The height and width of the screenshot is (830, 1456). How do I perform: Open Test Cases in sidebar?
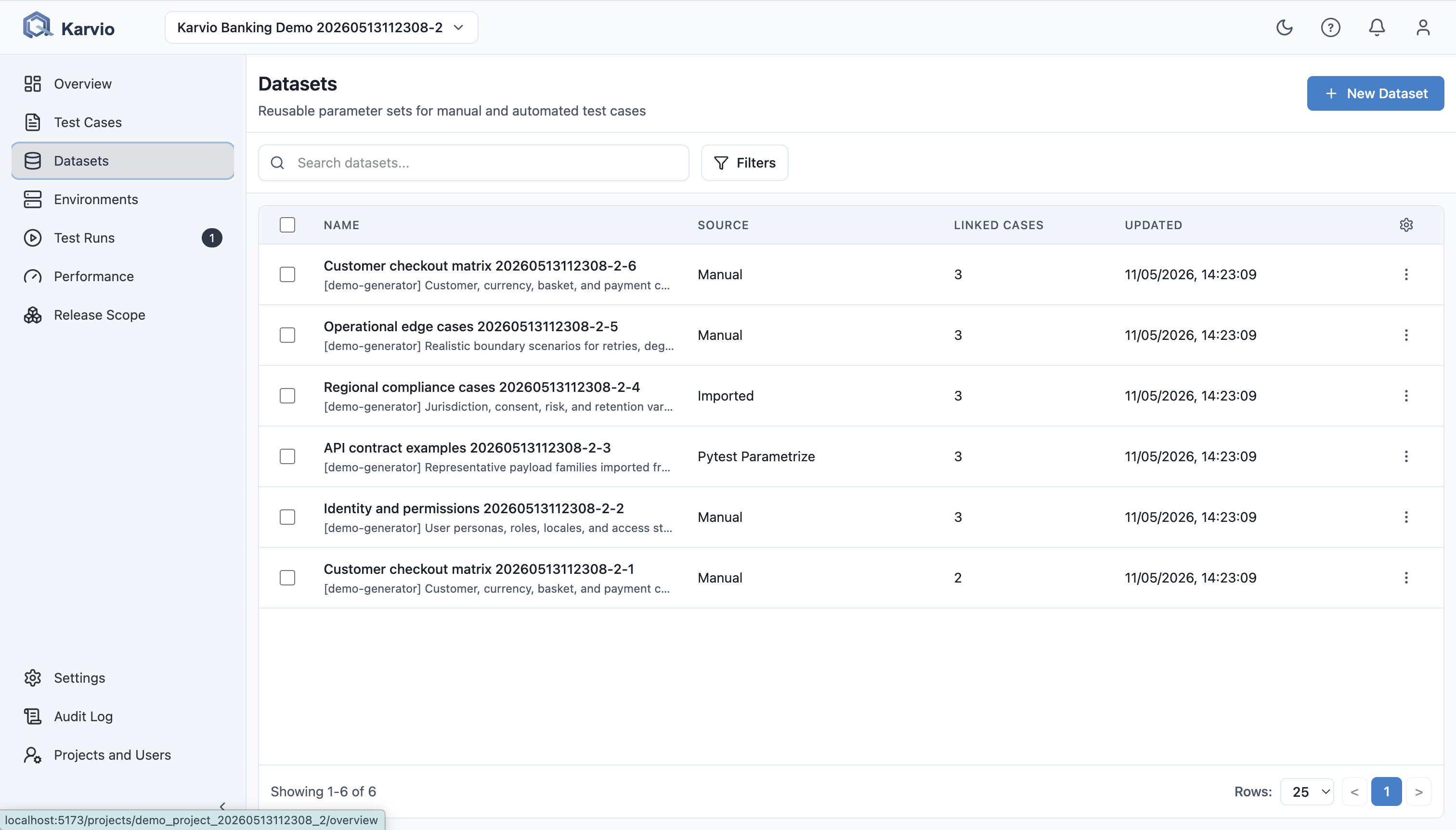[123, 122]
